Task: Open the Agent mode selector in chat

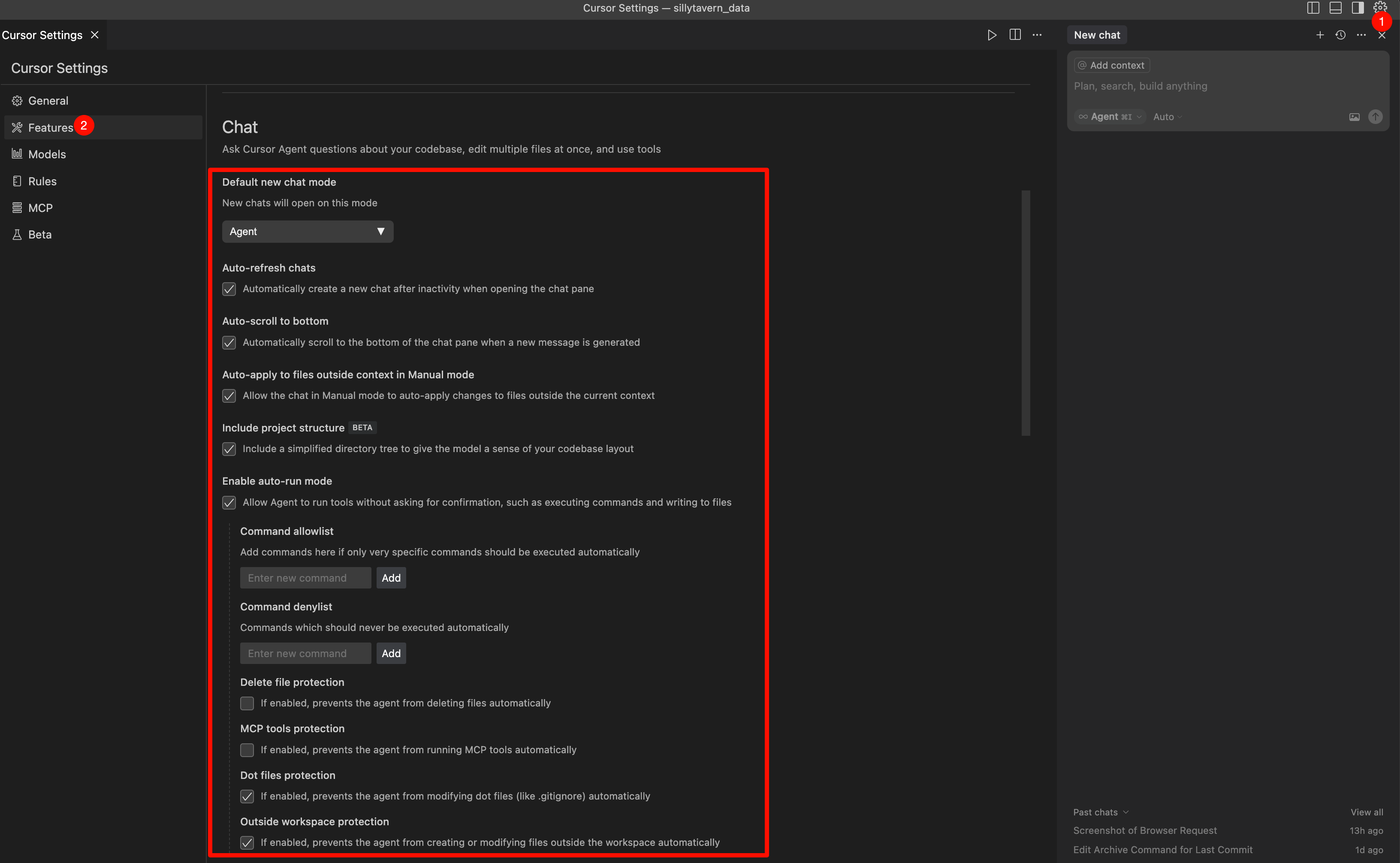Action: pos(1110,116)
